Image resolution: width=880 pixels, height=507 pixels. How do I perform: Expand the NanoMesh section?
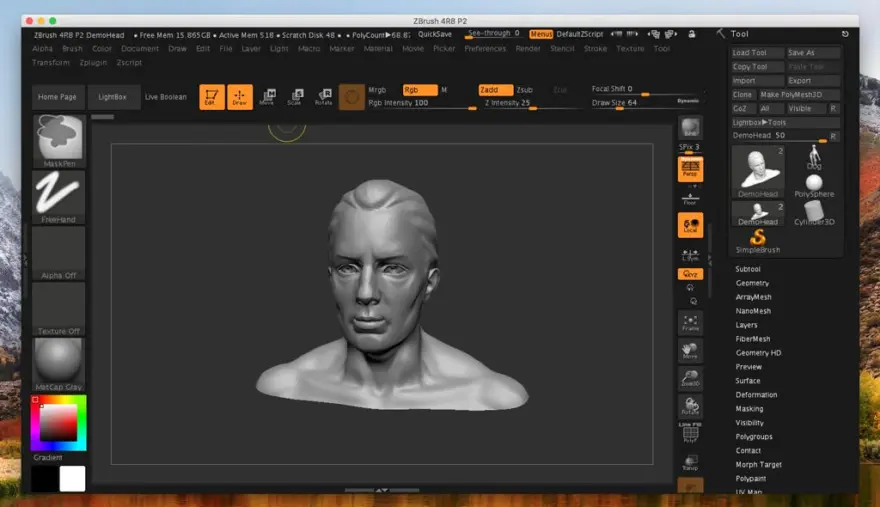pos(753,311)
